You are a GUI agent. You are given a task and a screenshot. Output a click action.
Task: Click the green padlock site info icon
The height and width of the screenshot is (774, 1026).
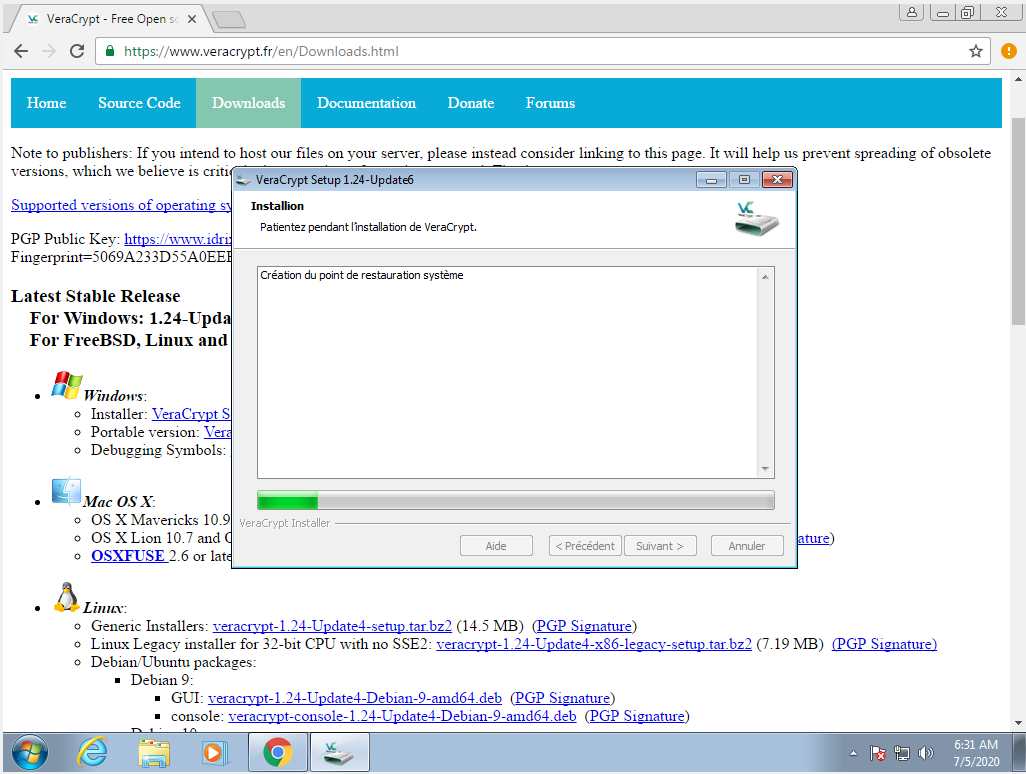[110, 51]
